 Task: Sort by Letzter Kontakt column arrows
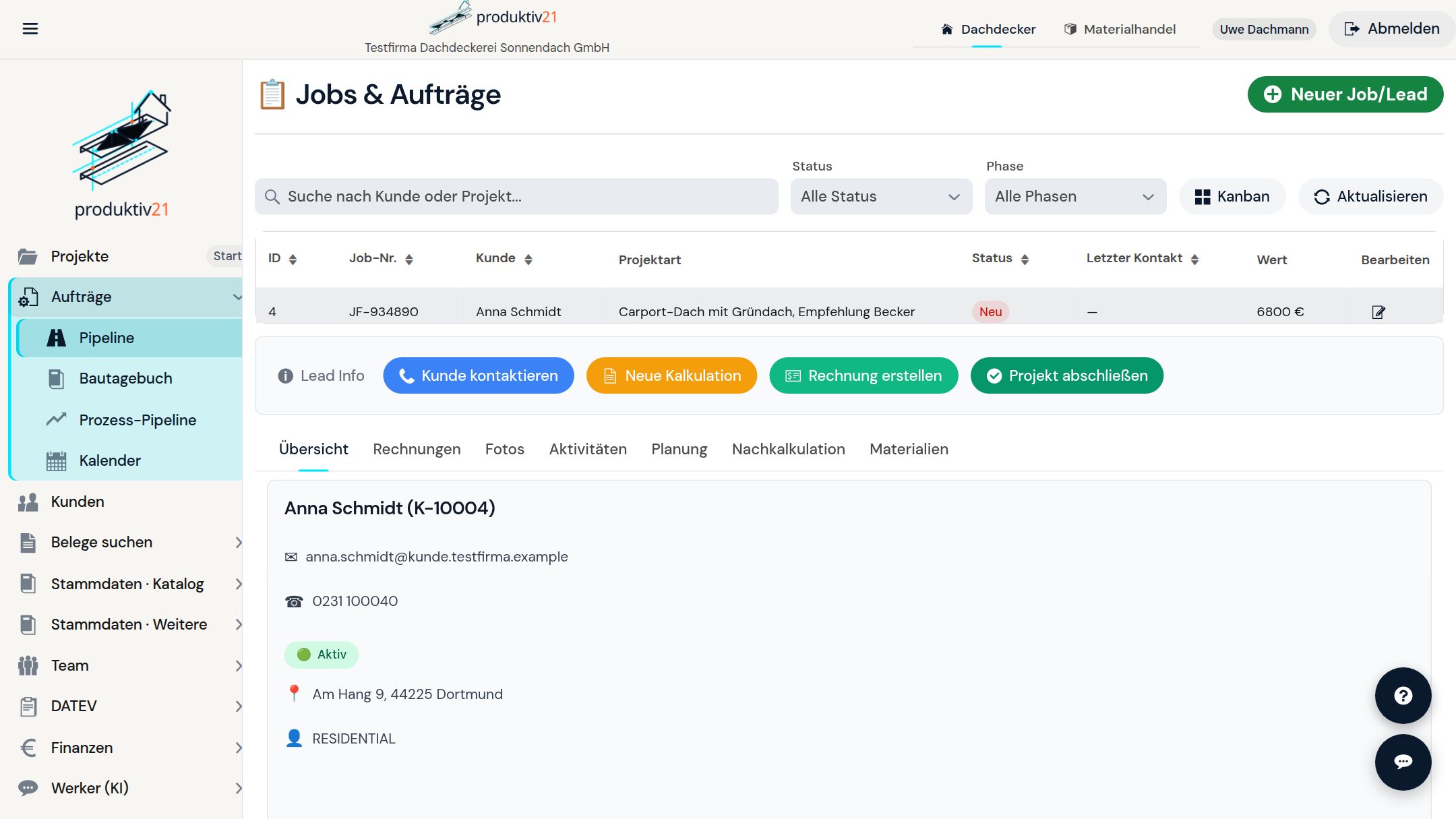(x=1194, y=260)
